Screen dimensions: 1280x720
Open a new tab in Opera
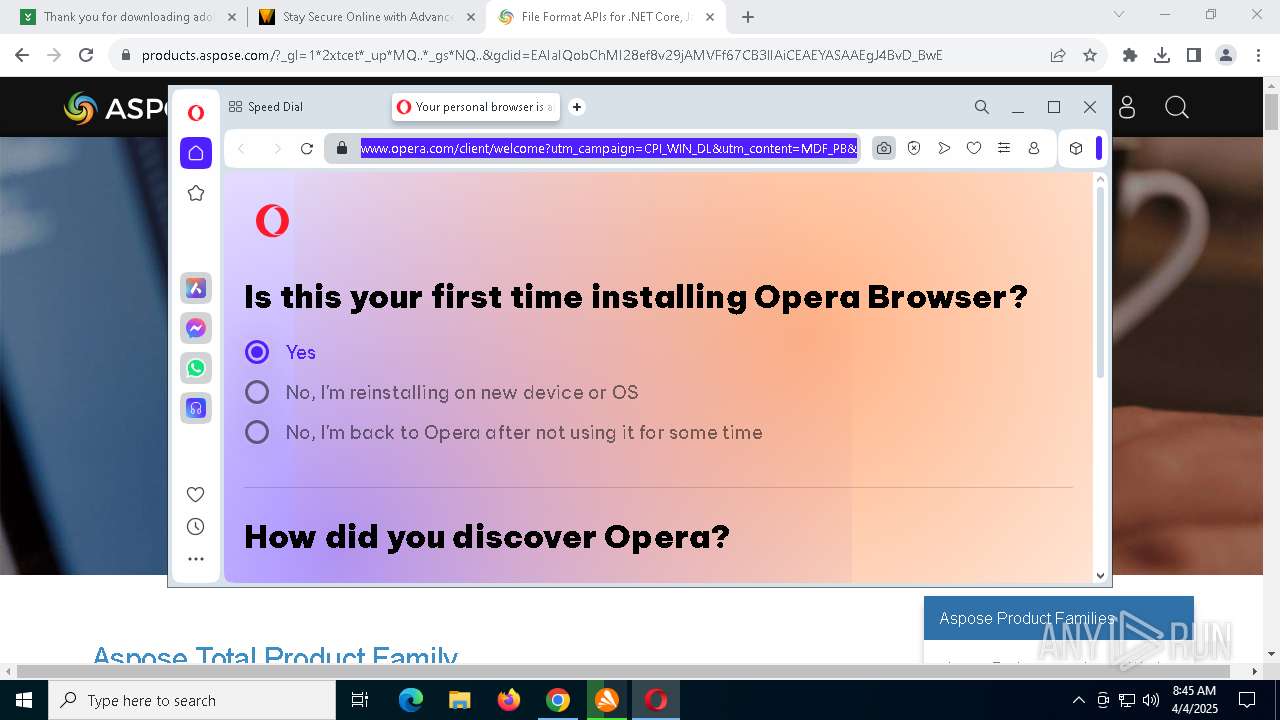click(577, 107)
